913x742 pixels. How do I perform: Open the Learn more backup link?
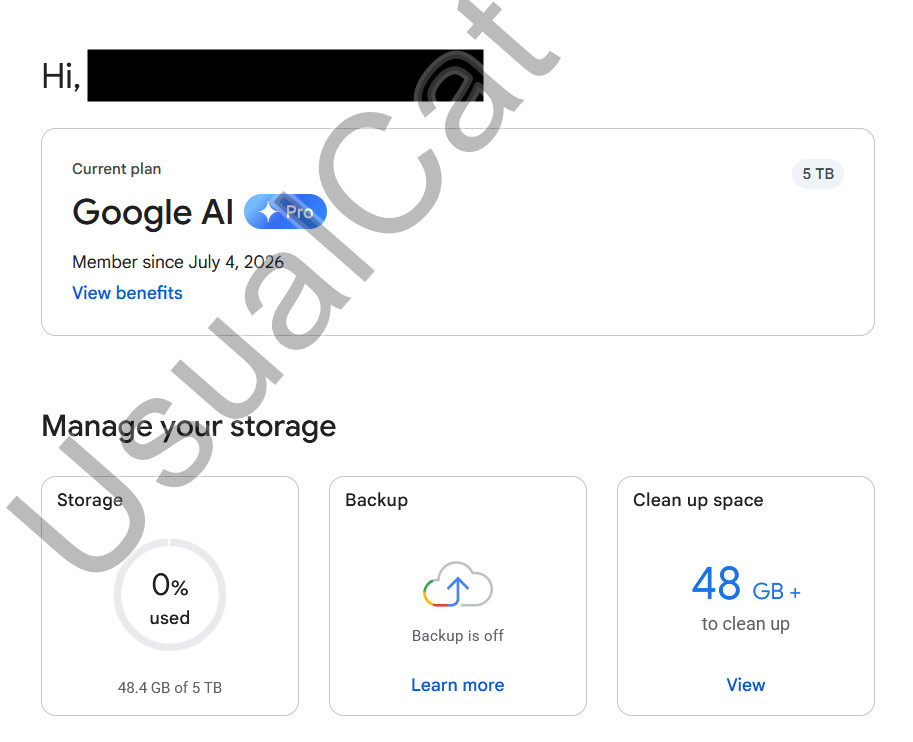tap(458, 685)
